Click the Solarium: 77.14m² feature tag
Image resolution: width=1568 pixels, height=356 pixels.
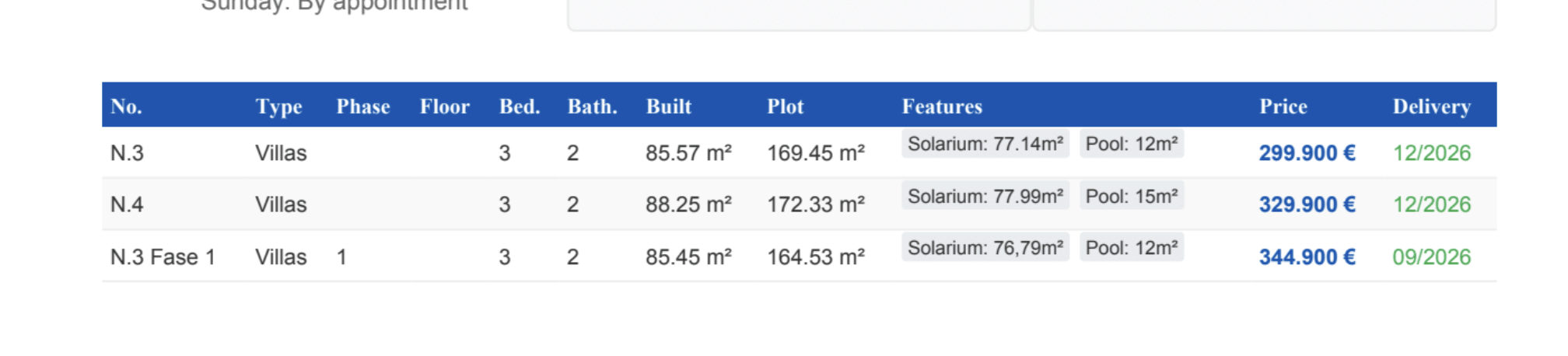(985, 144)
